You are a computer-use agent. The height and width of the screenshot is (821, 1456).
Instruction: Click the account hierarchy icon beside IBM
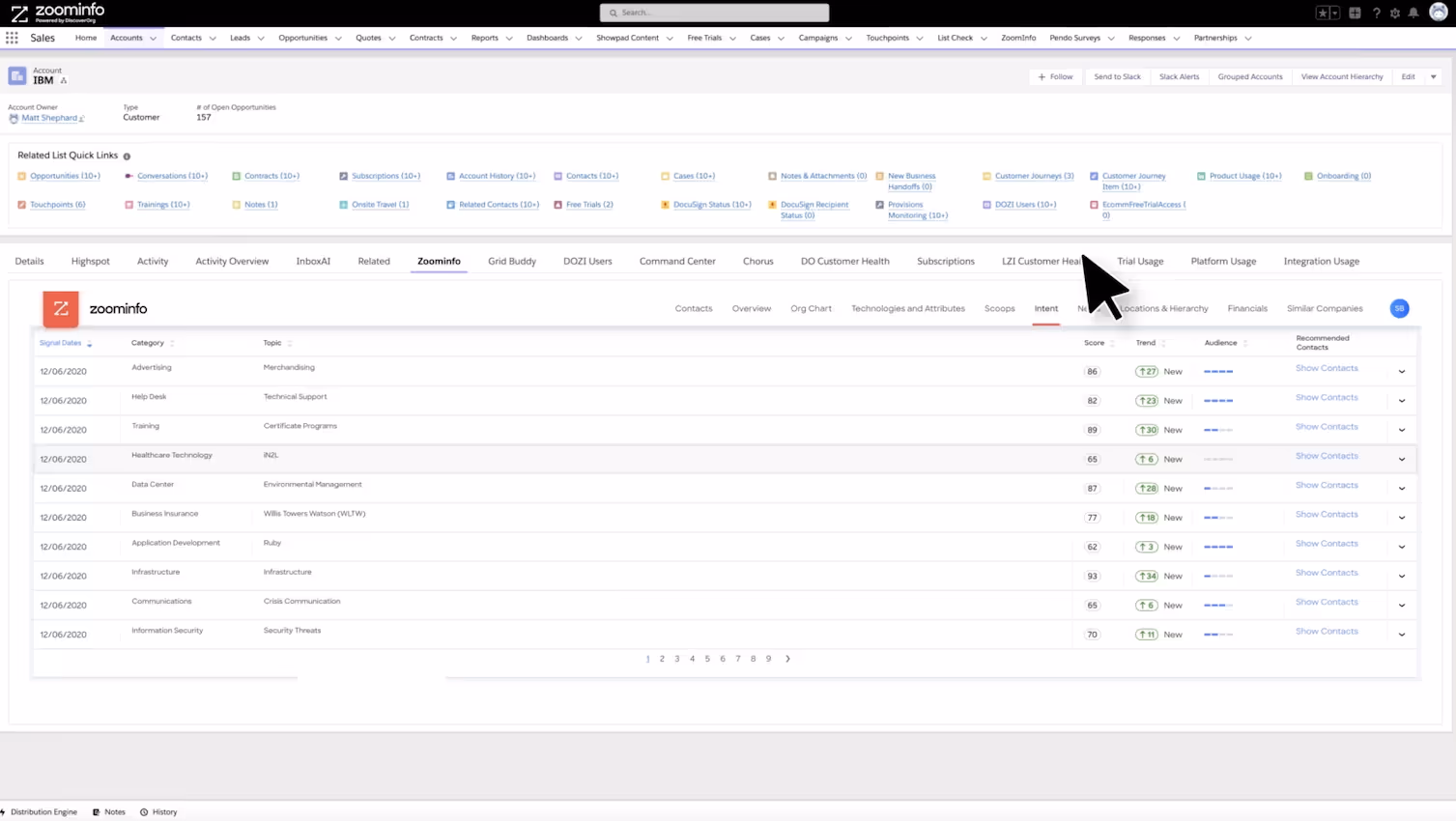click(64, 81)
